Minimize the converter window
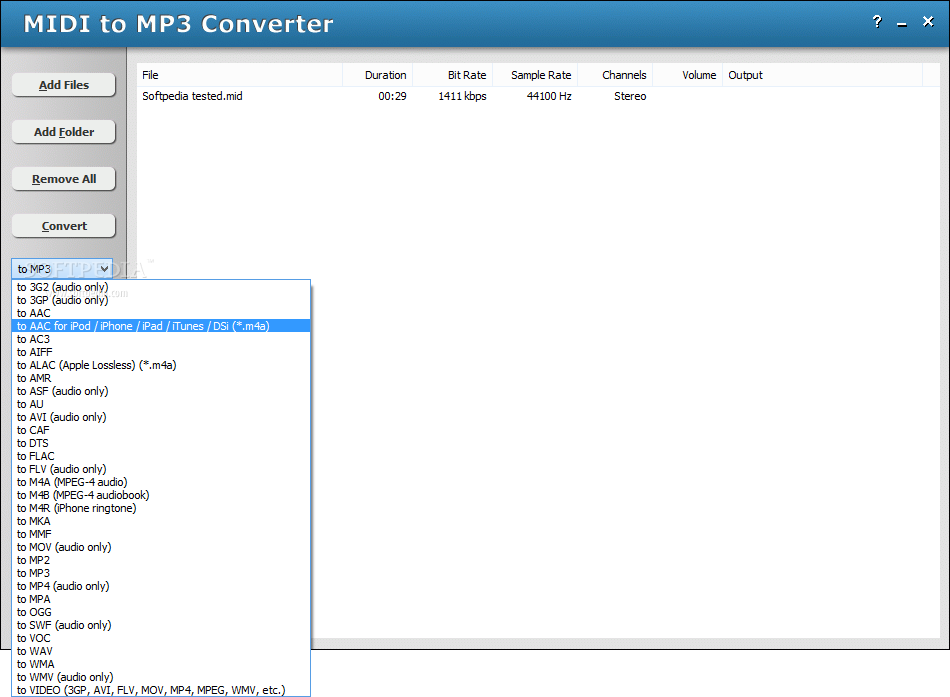Screen dimensions: 950x697 (902, 23)
